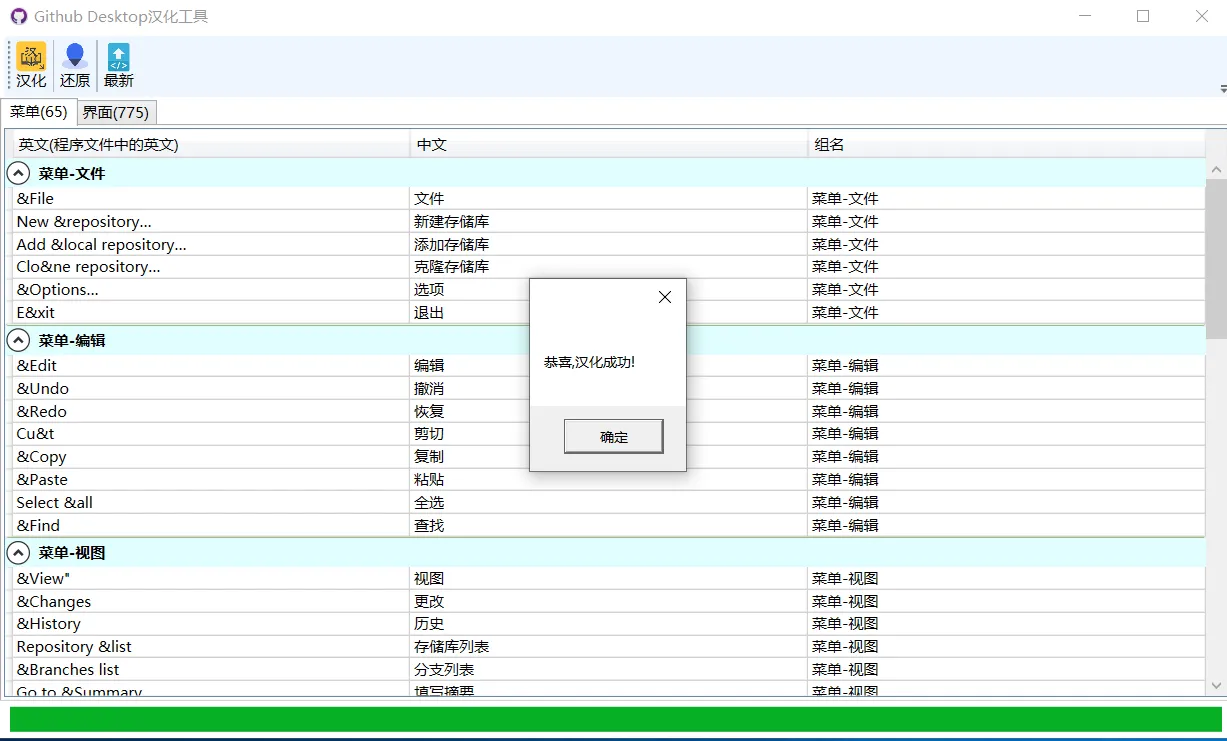
Task: Switch to the 菜单(65) tab
Action: pos(39,112)
